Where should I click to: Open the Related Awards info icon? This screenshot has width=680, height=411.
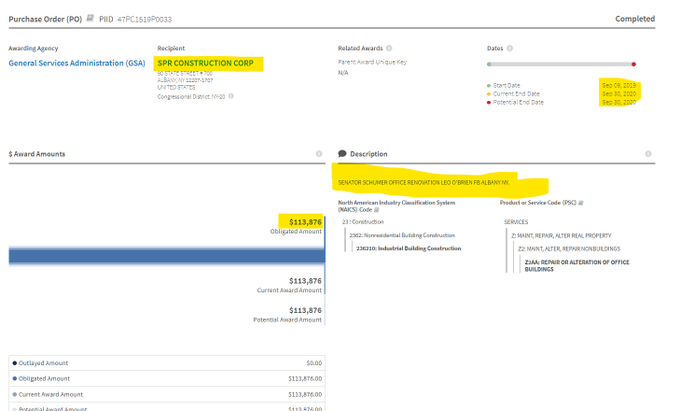point(389,48)
